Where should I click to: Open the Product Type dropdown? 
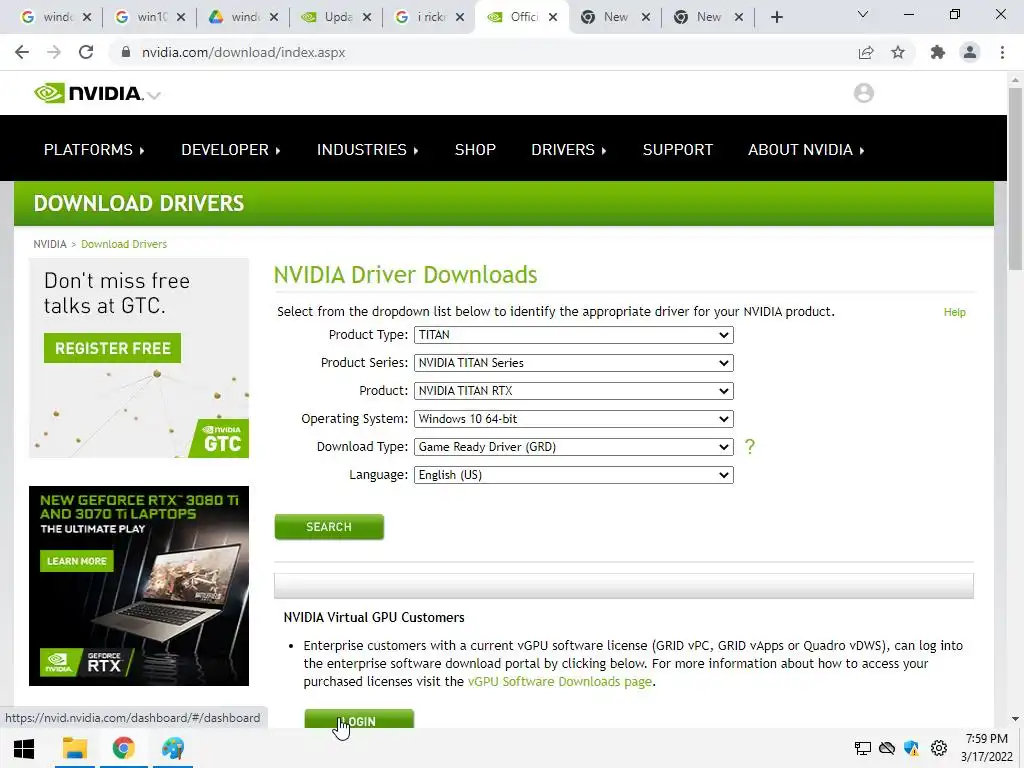tap(573, 335)
